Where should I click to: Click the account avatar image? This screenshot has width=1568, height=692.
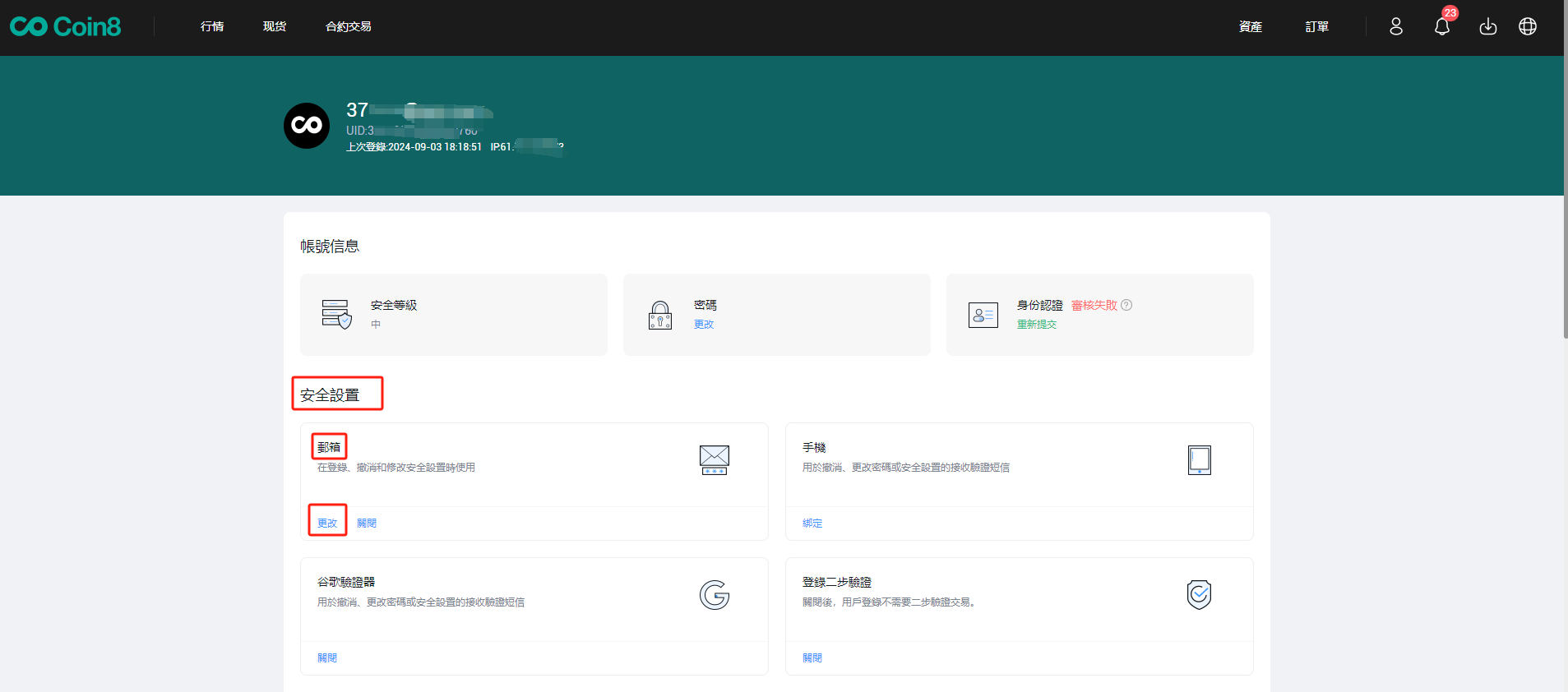[307, 126]
